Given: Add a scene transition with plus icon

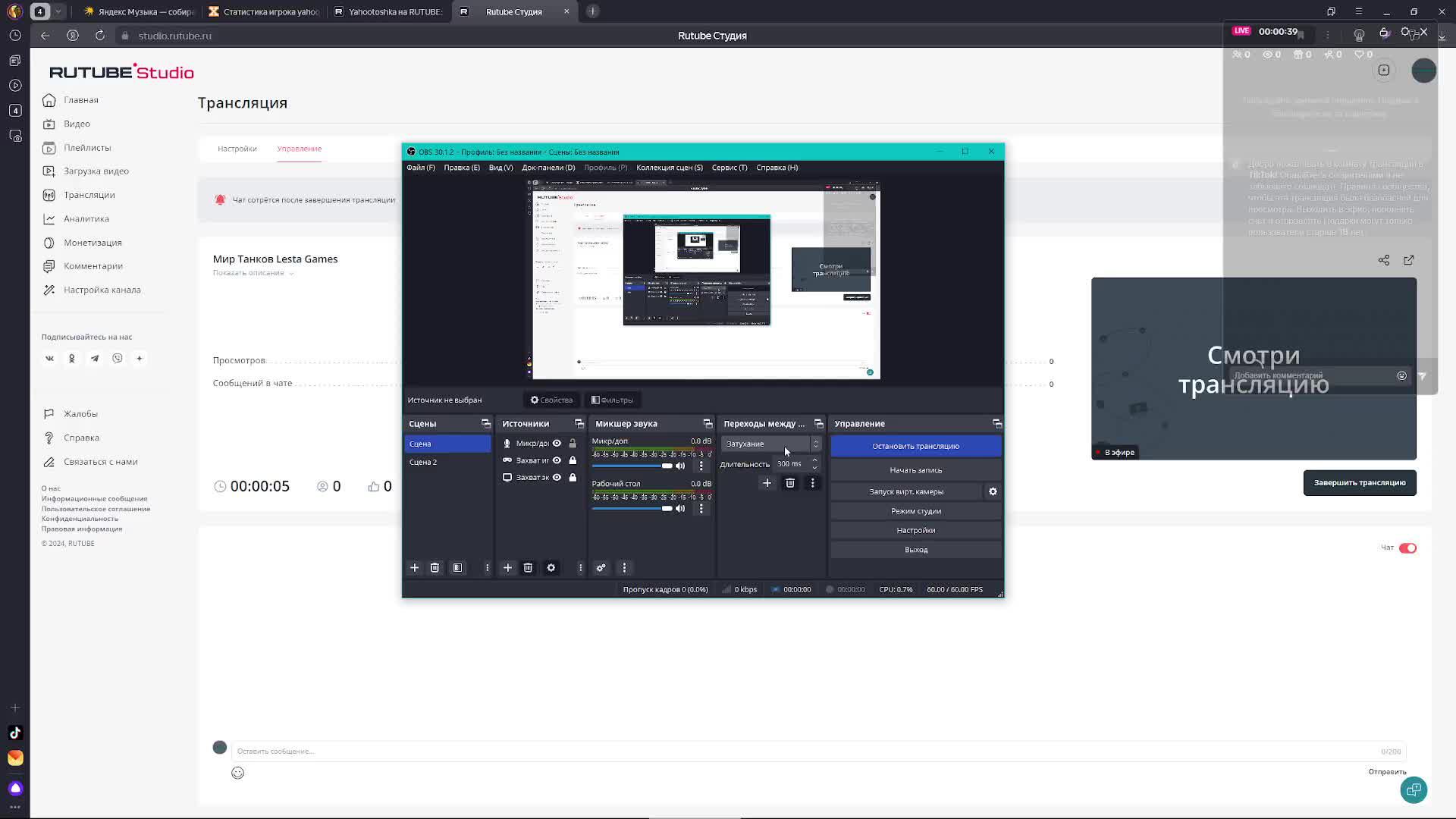Looking at the screenshot, I should (767, 483).
